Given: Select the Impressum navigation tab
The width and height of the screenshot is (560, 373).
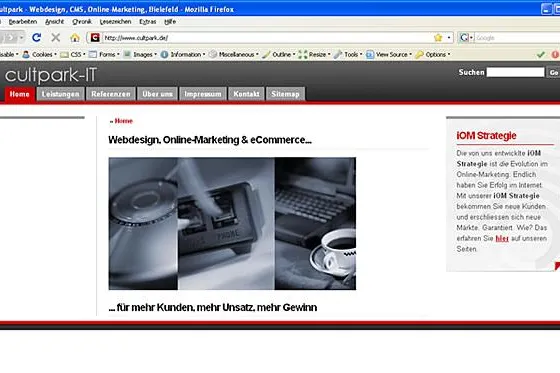Looking at the screenshot, I should tap(203, 94).
